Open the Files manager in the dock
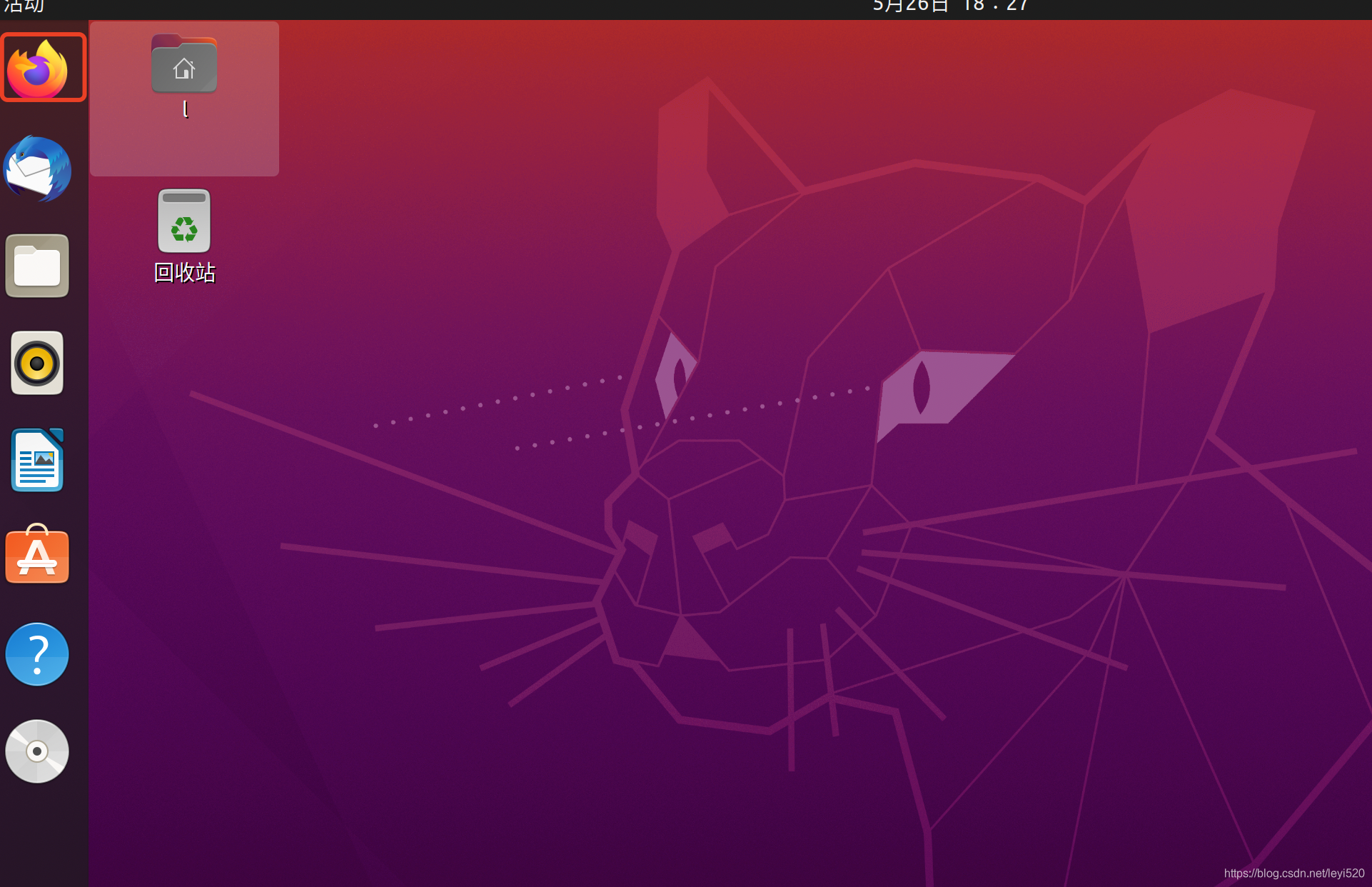 tap(37, 266)
